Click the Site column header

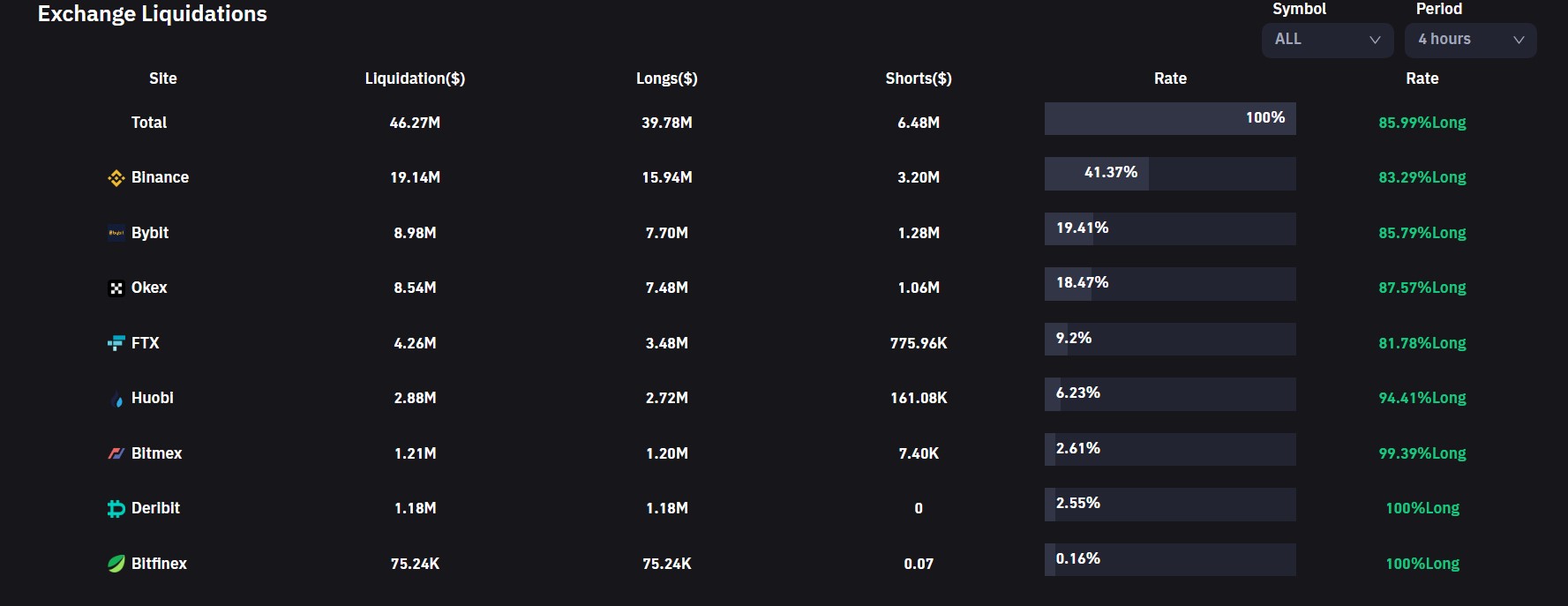162,79
